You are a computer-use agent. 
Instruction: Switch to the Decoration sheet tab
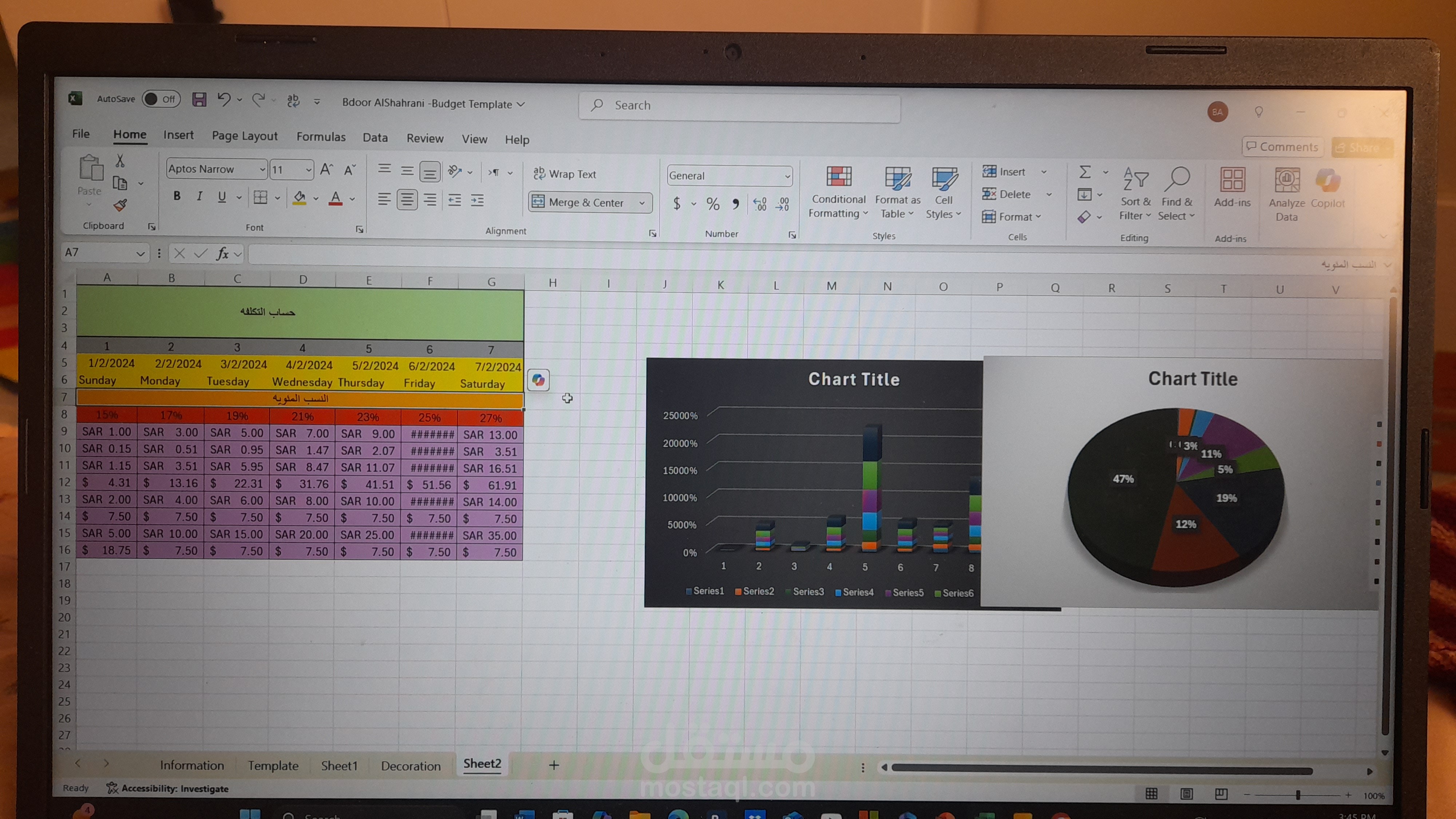pos(410,766)
